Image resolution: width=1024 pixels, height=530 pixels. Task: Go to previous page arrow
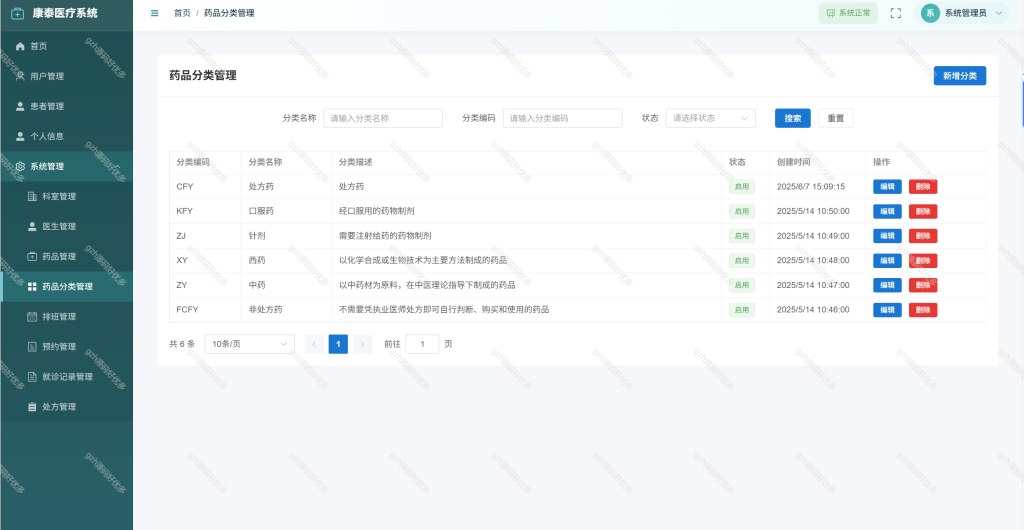tap(314, 344)
